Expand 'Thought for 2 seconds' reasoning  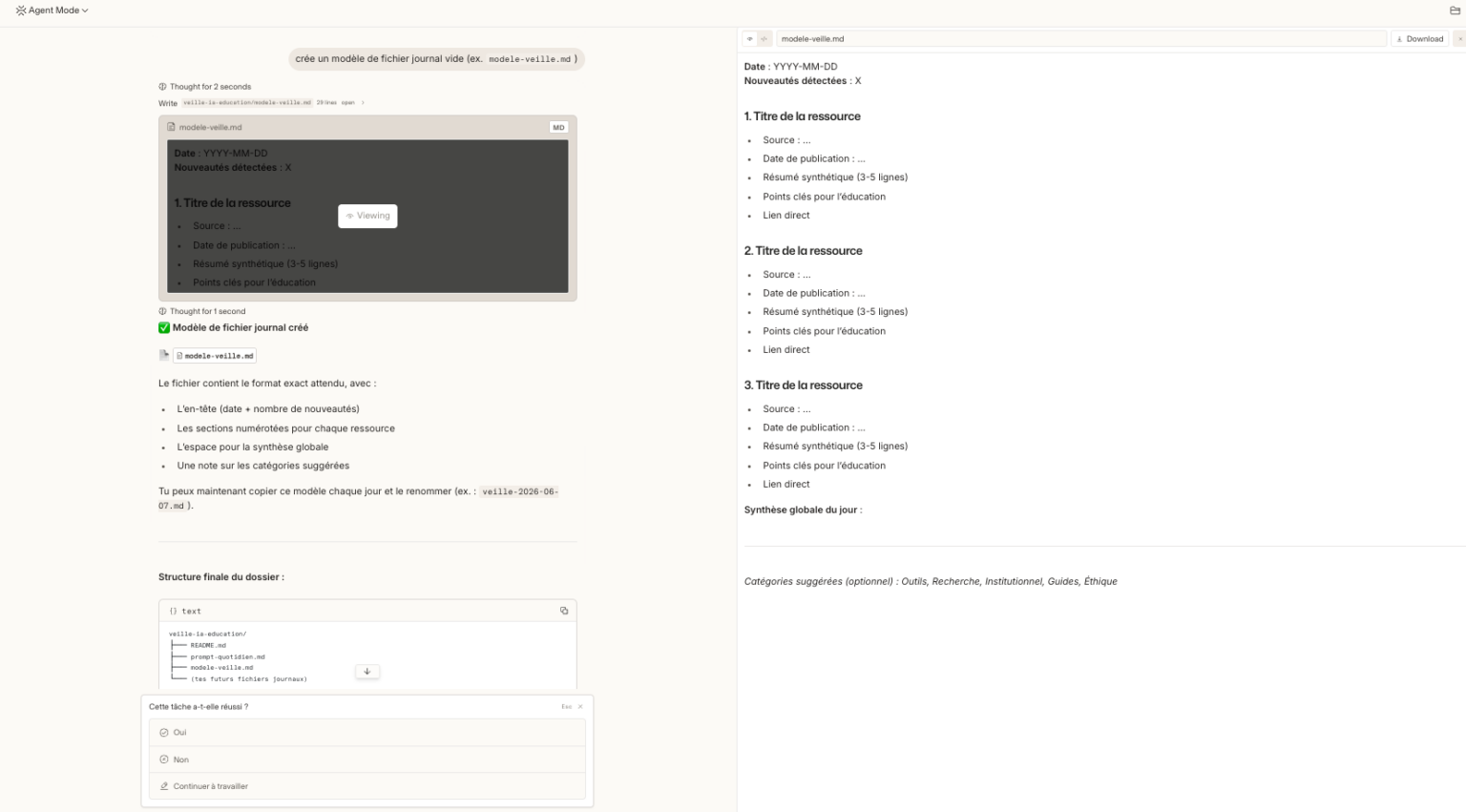click(x=205, y=87)
